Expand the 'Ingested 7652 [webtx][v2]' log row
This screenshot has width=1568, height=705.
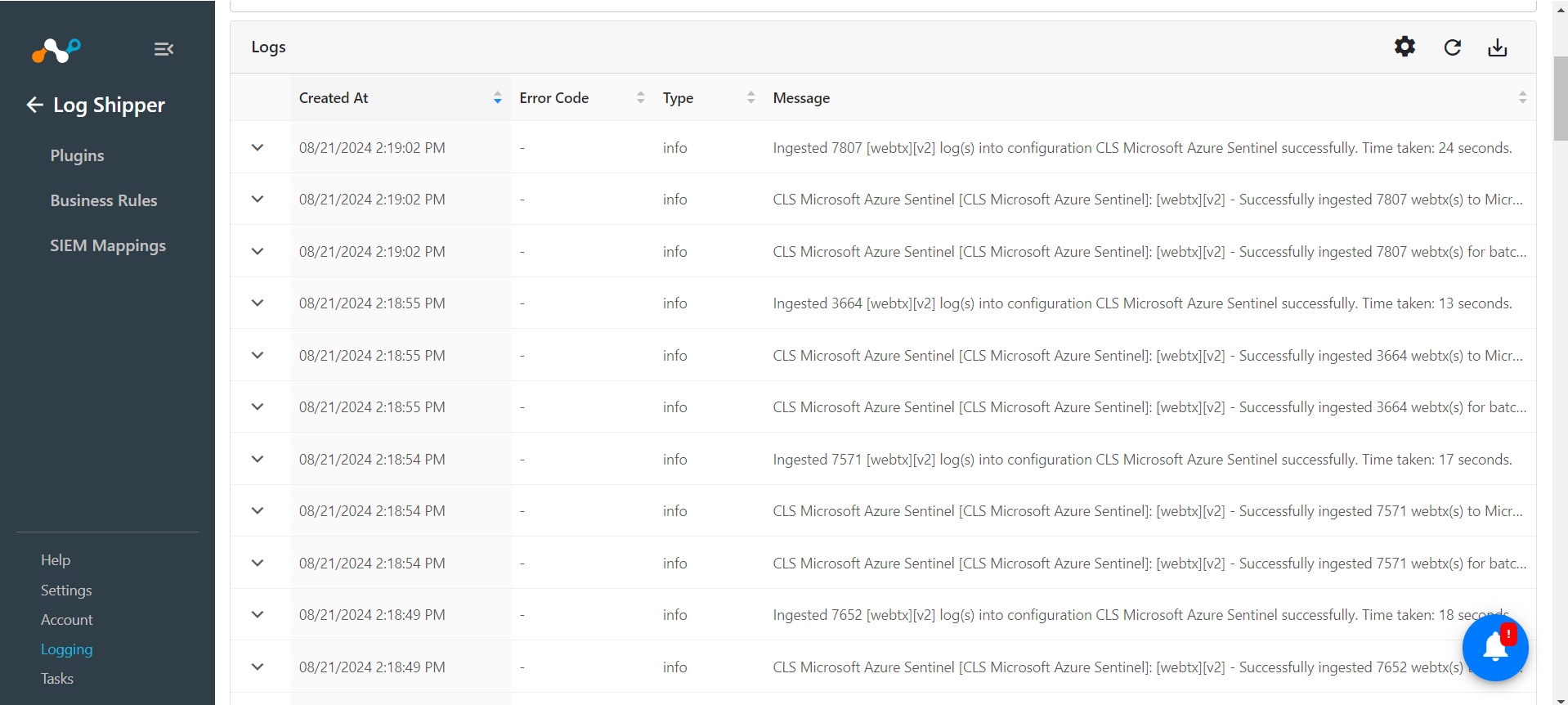[258, 614]
